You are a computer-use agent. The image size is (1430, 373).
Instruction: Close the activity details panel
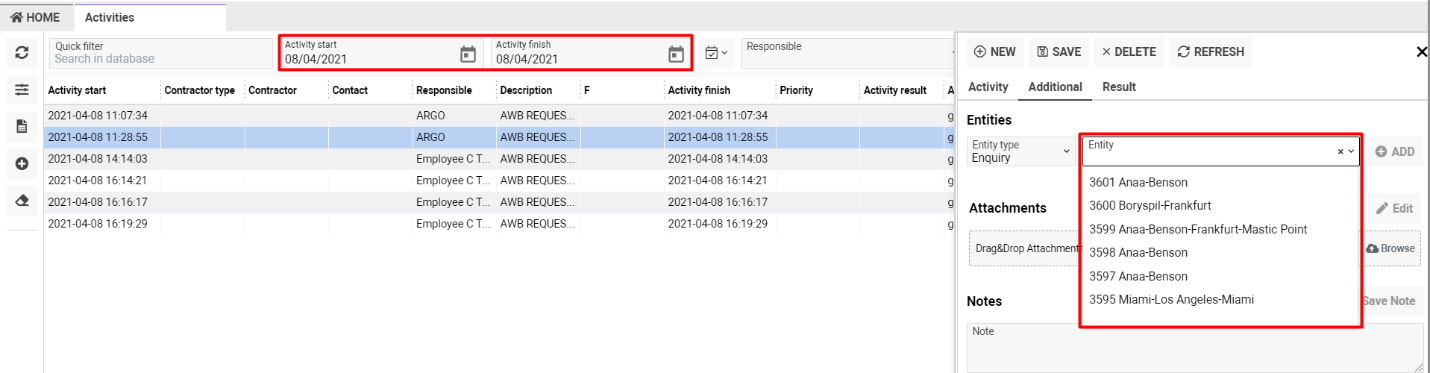[x=1422, y=52]
